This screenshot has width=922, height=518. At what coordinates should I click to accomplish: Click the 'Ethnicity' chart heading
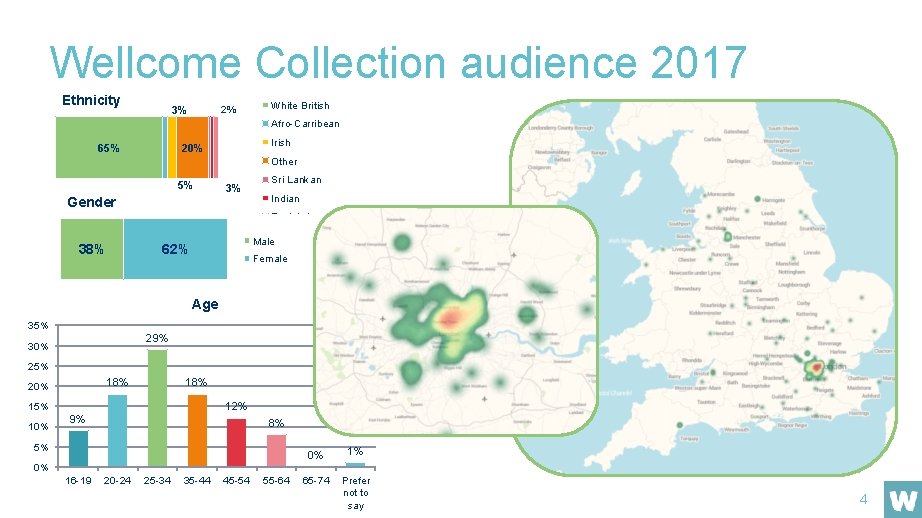[x=91, y=100]
